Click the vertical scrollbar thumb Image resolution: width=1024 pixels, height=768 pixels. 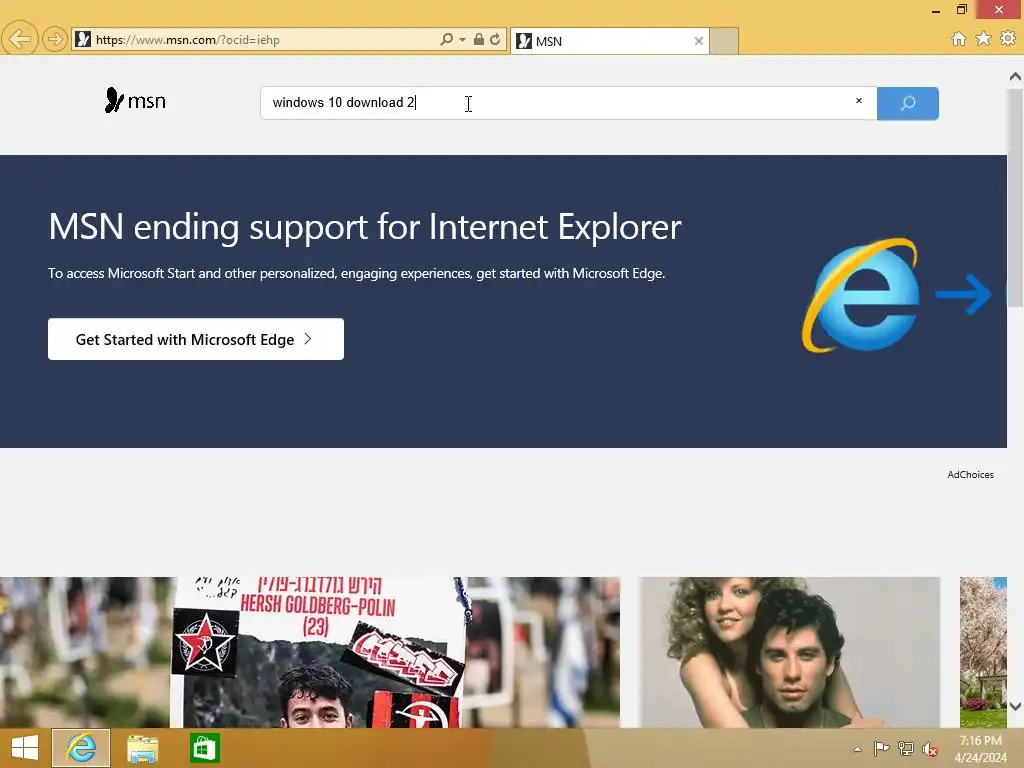pos(1015,197)
